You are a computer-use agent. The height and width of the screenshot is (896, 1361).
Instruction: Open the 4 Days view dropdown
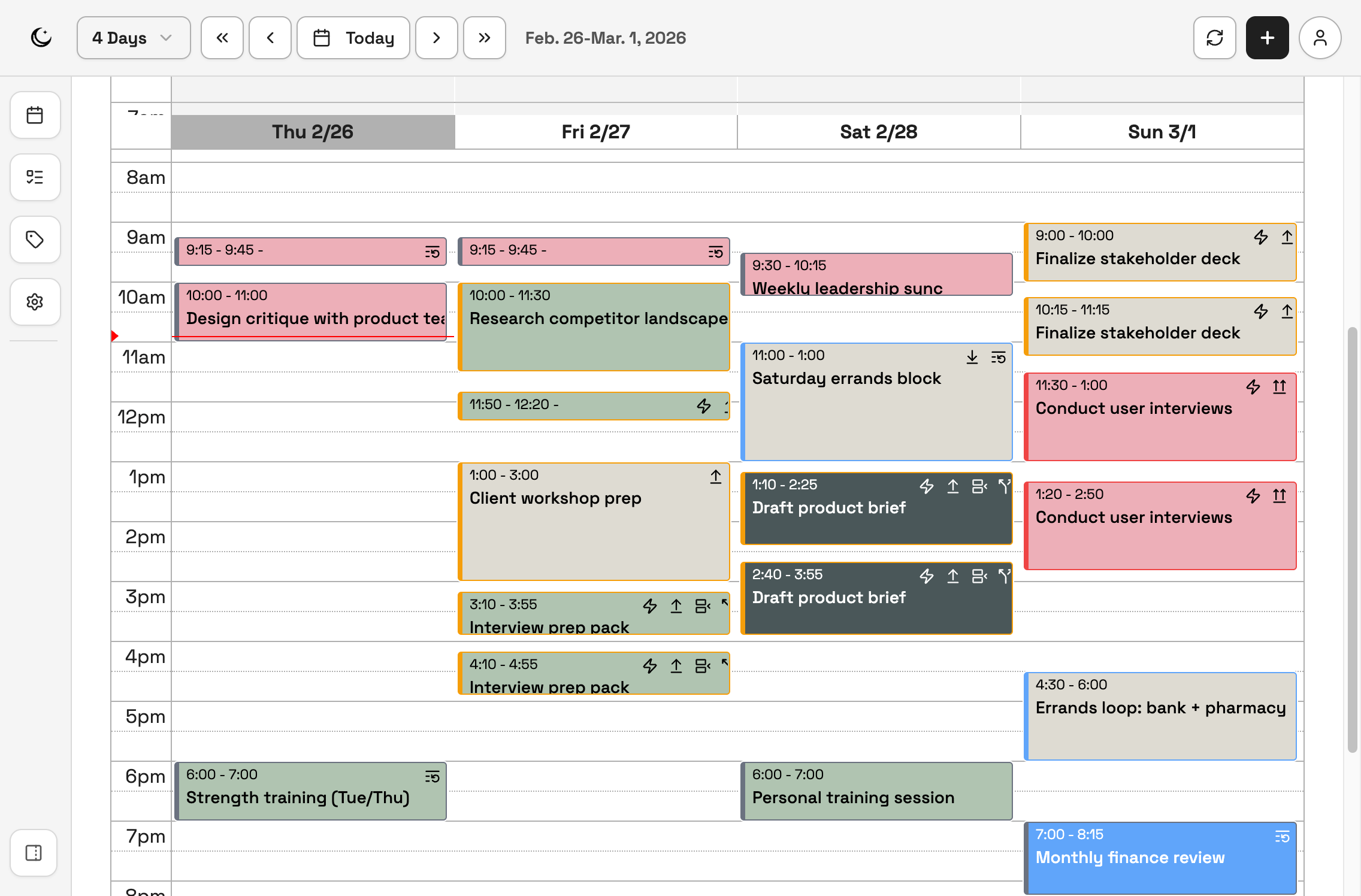(x=133, y=38)
